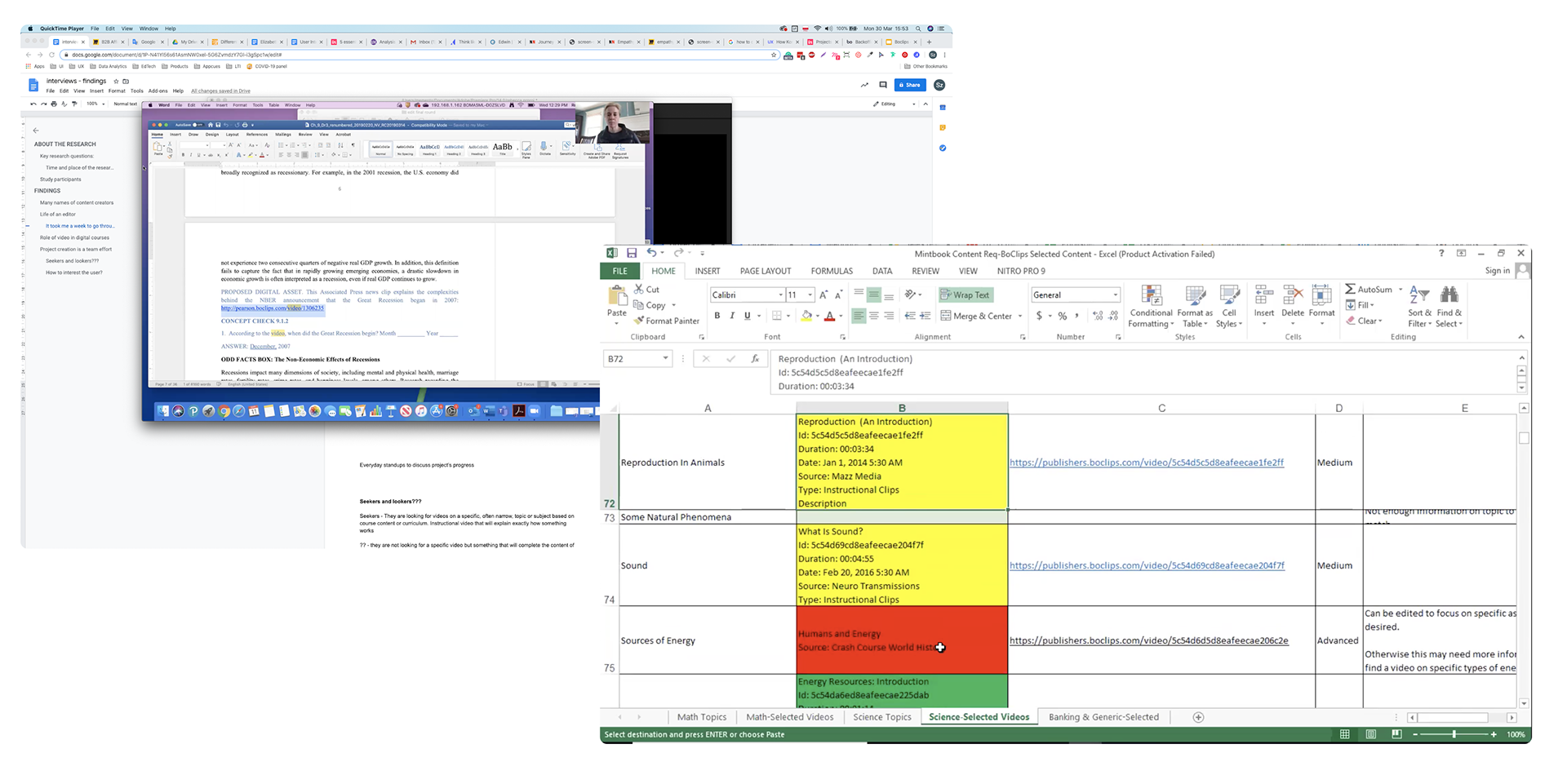The width and height of the screenshot is (1567, 784).
Task: Open Find & Select dropdown
Action: (1449, 306)
